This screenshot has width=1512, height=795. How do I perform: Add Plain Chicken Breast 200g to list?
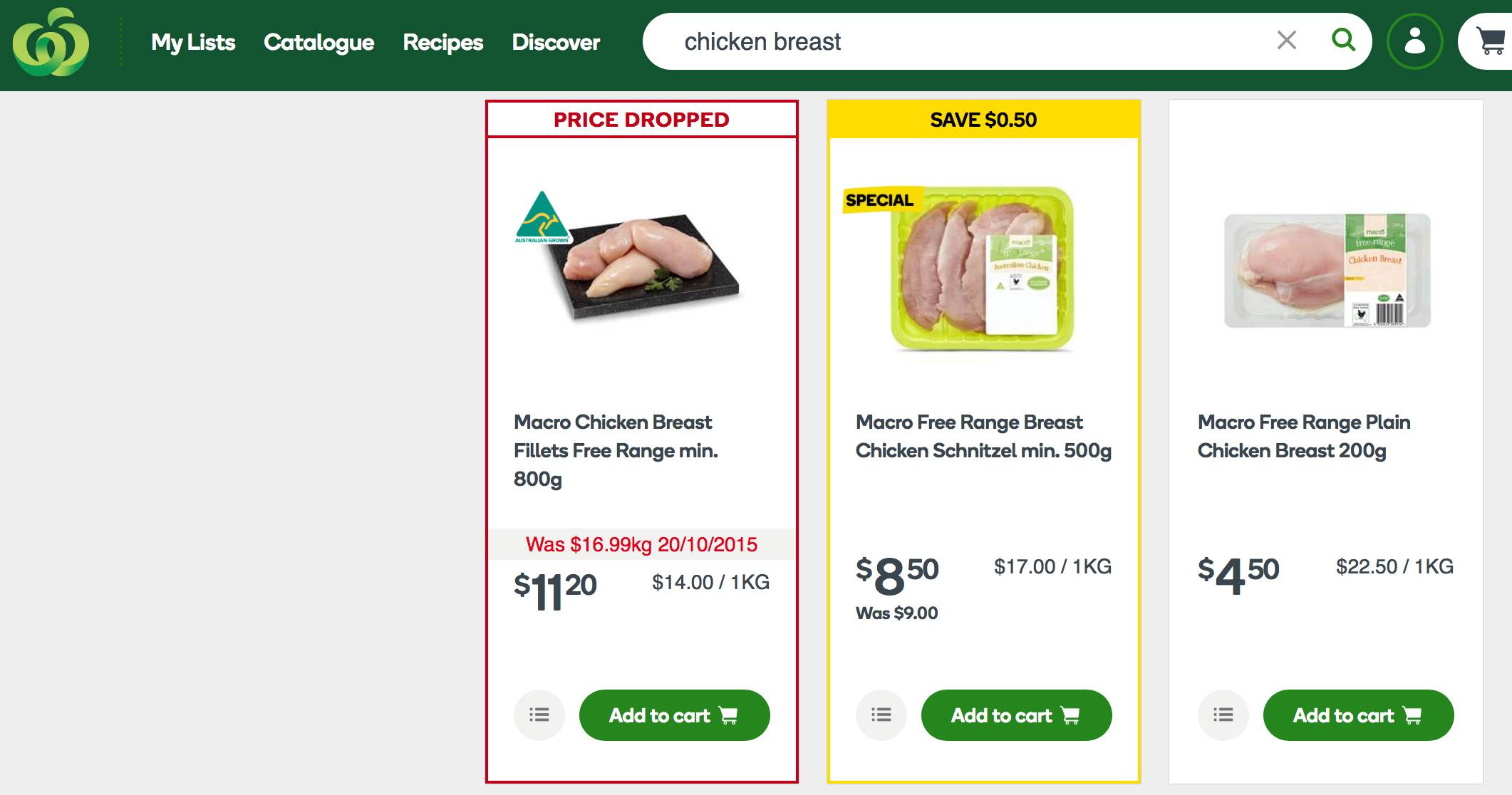coord(1223,715)
